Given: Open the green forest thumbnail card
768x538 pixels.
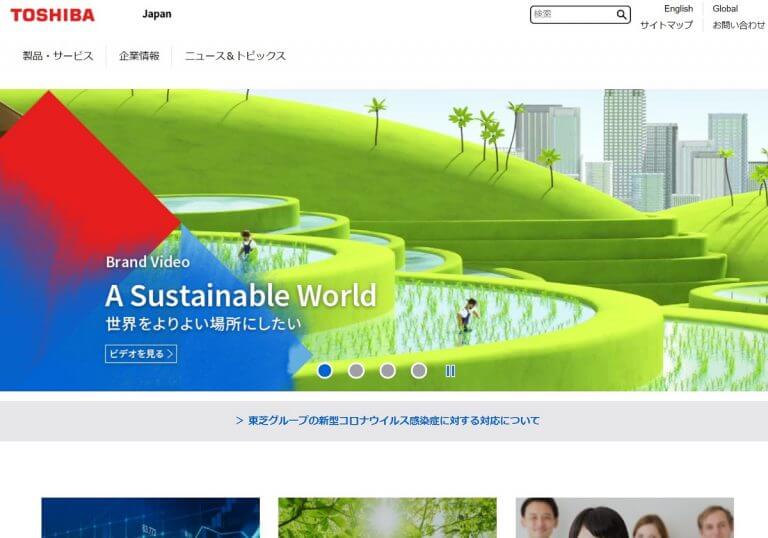Looking at the screenshot, I should [387, 518].
